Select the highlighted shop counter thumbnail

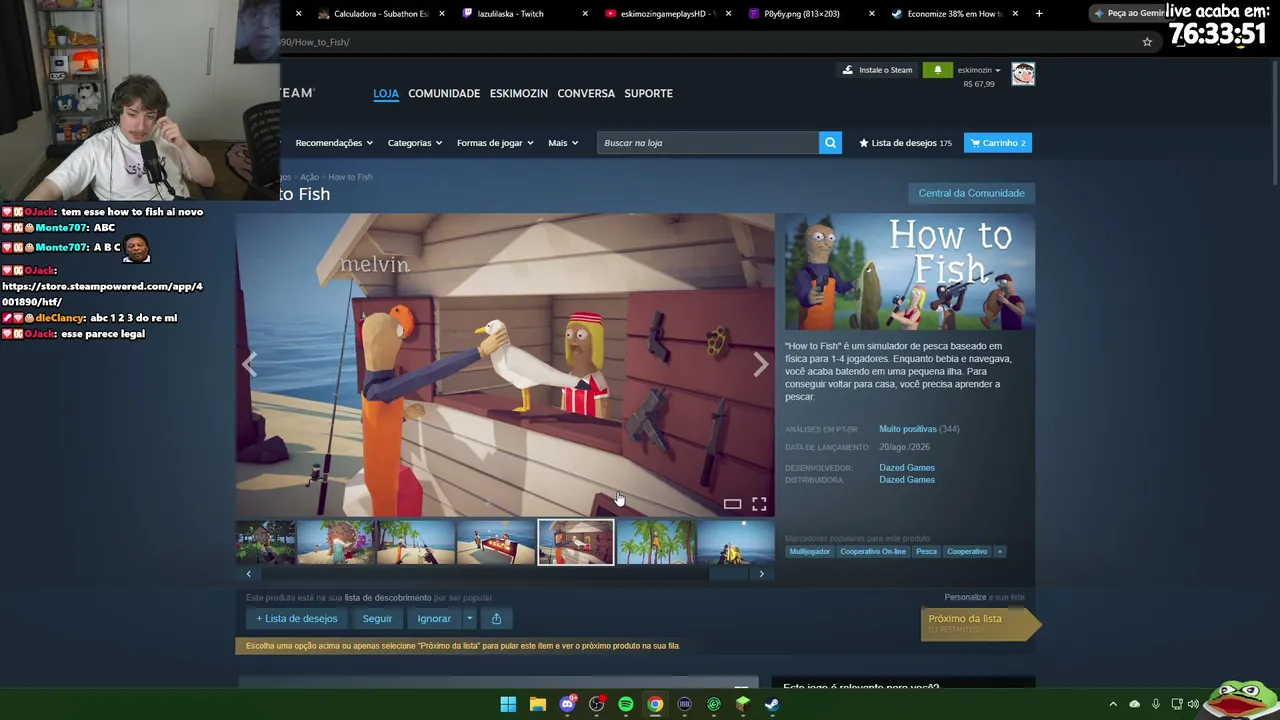576,543
